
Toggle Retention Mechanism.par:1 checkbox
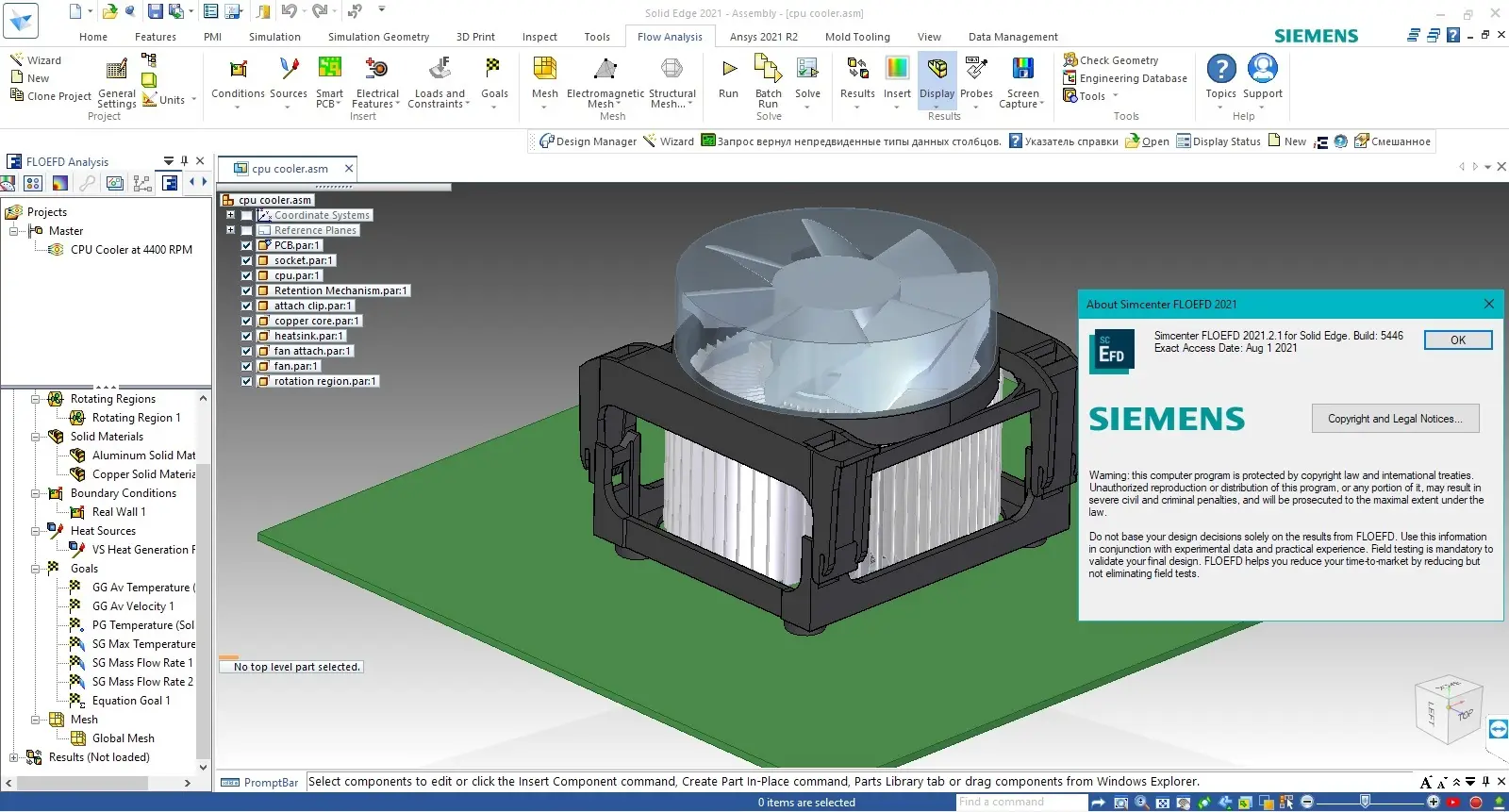coord(247,290)
